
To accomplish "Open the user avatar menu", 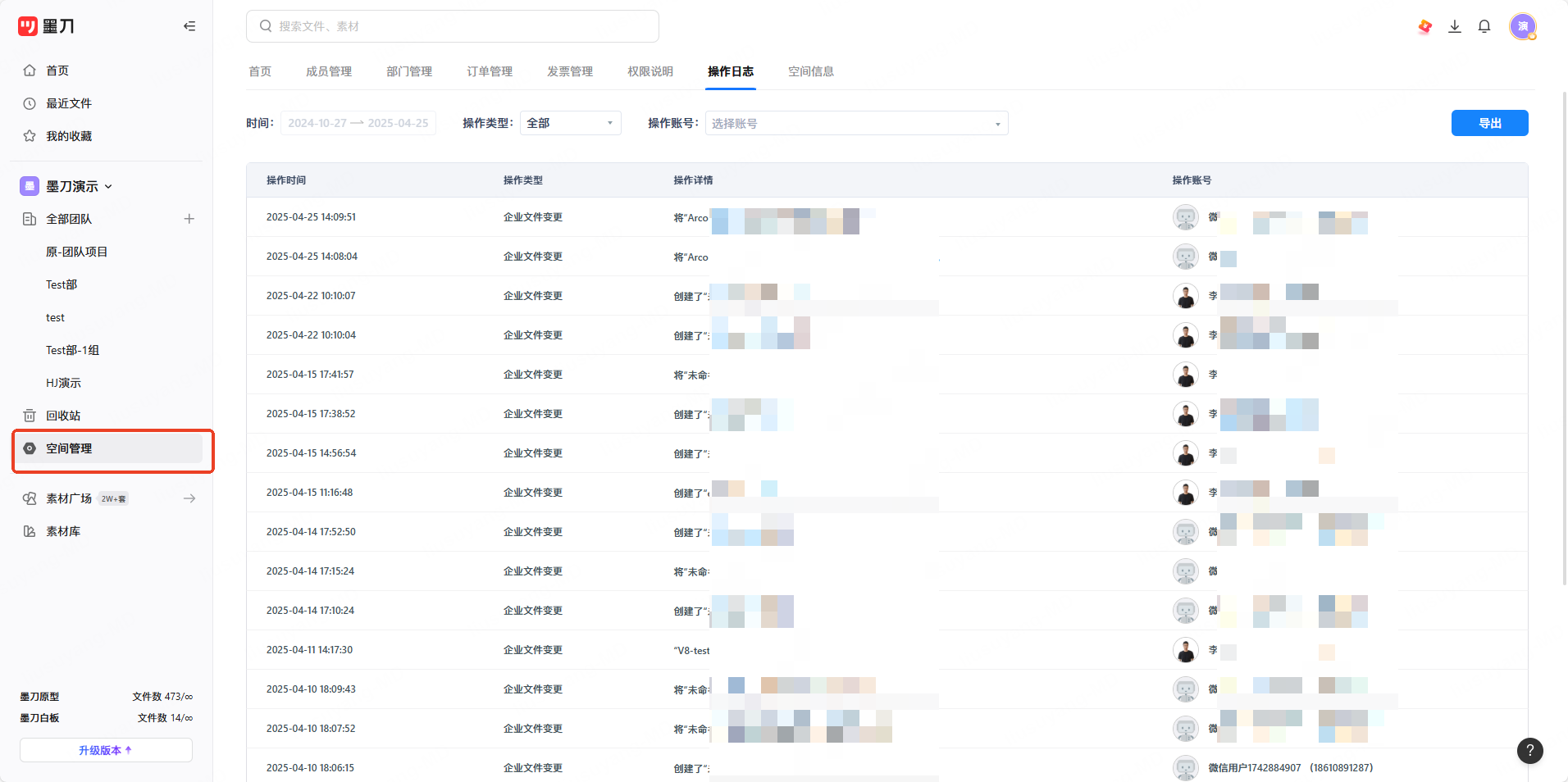I will coord(1523,26).
